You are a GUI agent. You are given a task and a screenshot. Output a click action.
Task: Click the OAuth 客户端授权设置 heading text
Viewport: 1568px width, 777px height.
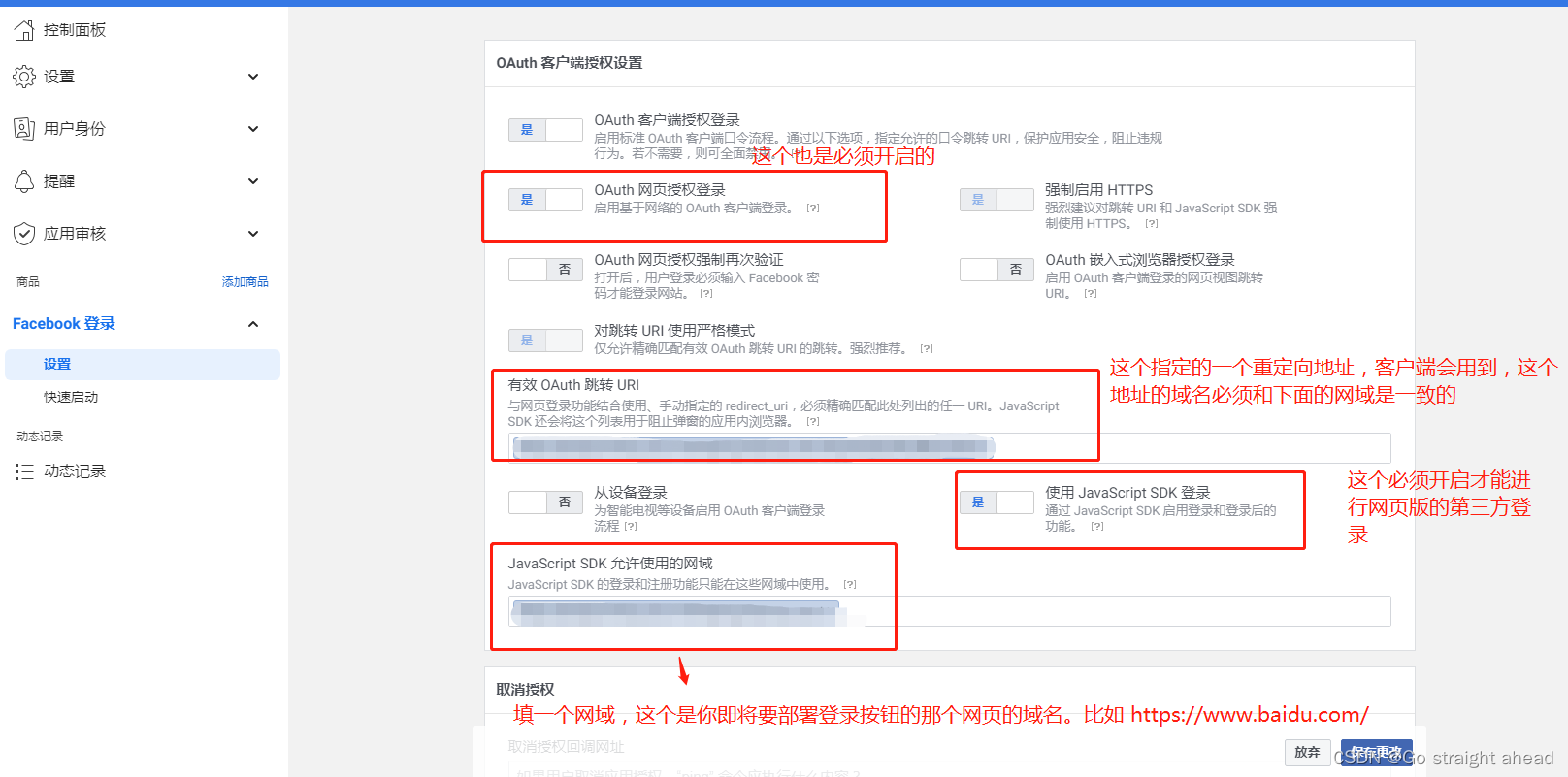[x=570, y=63]
